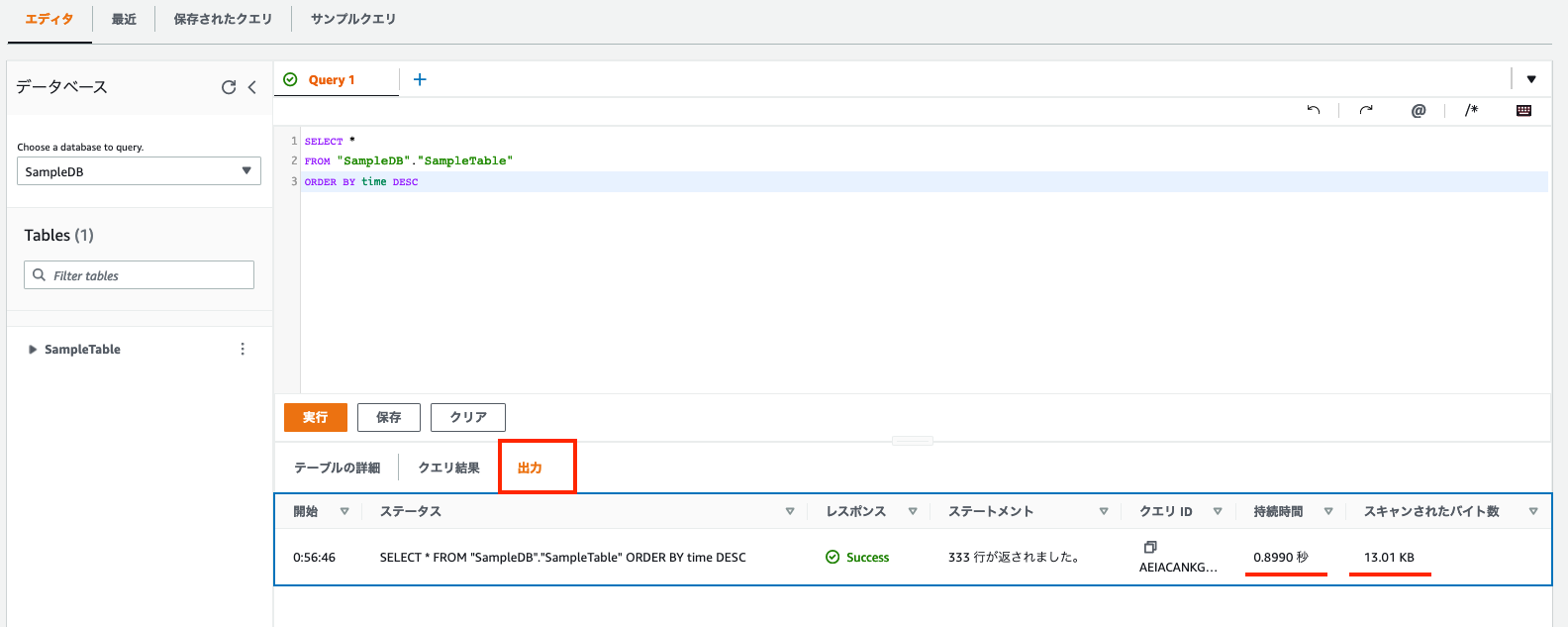Click the Query 1 success check icon
This screenshot has width=1568, height=627.
(x=290, y=79)
